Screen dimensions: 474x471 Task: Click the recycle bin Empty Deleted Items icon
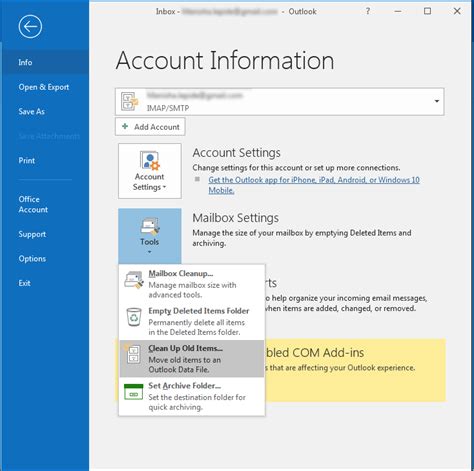point(134,317)
